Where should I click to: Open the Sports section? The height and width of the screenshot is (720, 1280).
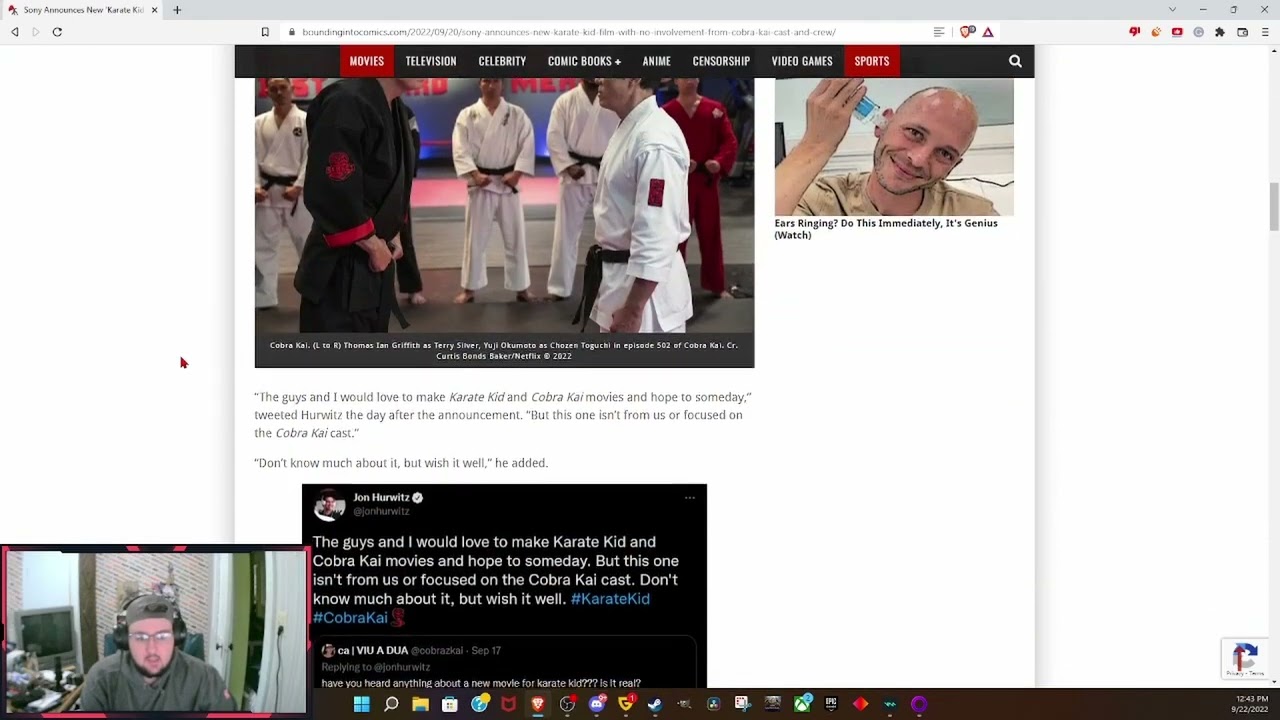(872, 61)
